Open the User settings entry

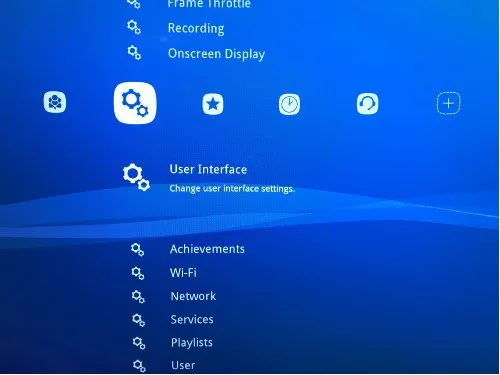coord(183,365)
